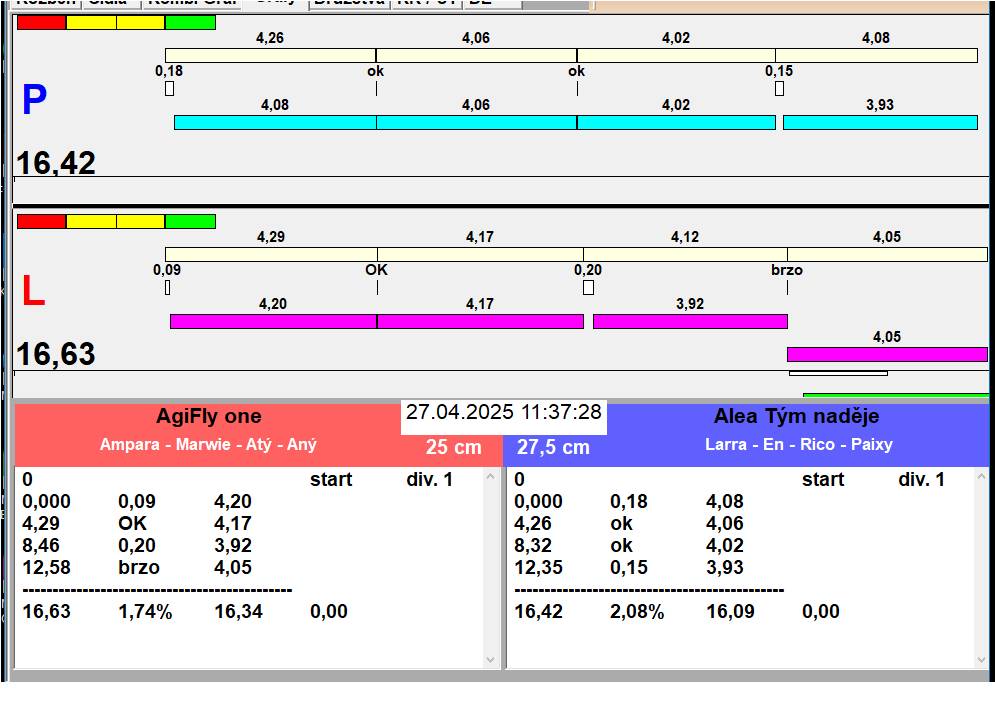Click the green start light in lane L
Viewport: 995px width, 716px height.
[x=190, y=221]
